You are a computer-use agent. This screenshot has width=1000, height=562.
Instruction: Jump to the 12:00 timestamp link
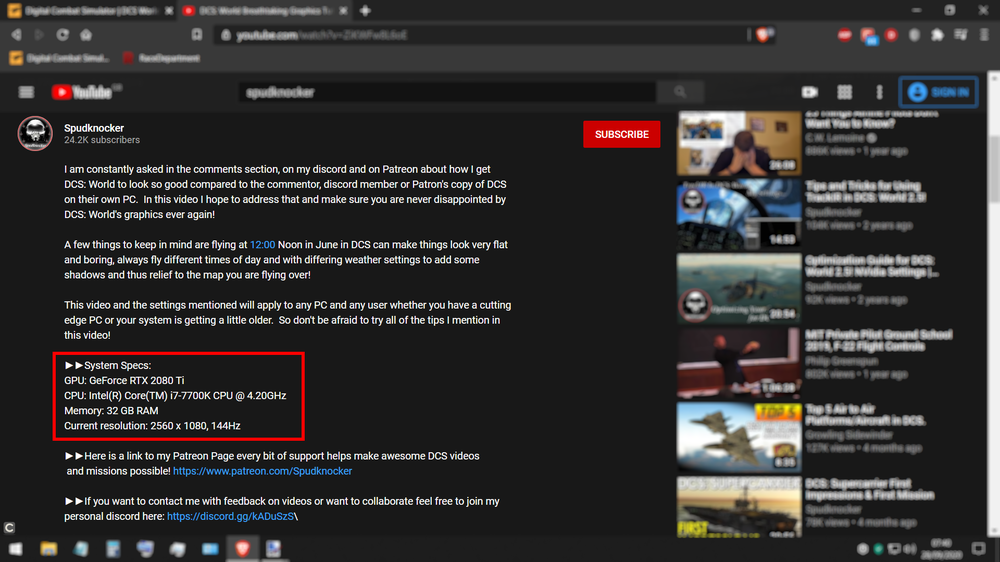coord(262,245)
